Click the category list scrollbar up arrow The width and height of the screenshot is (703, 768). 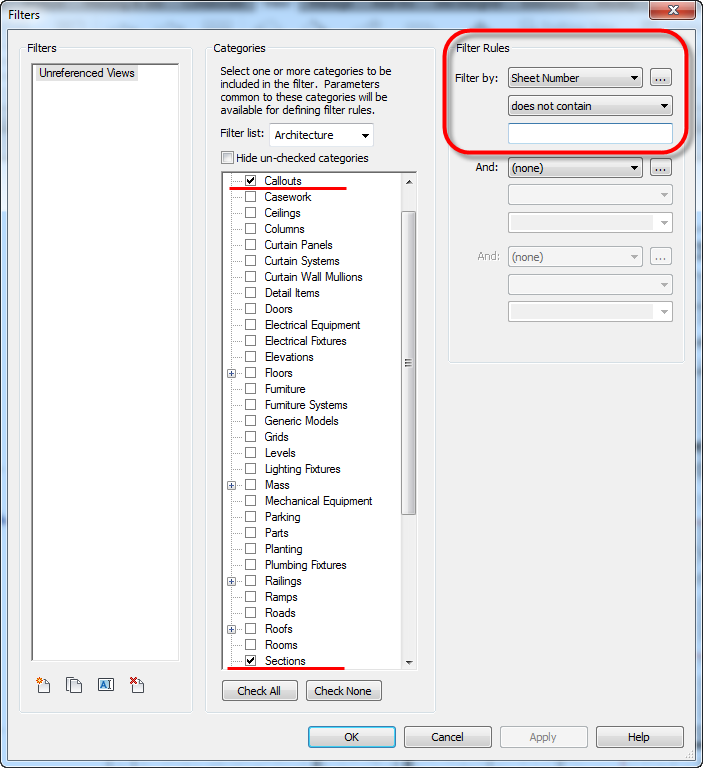(409, 182)
